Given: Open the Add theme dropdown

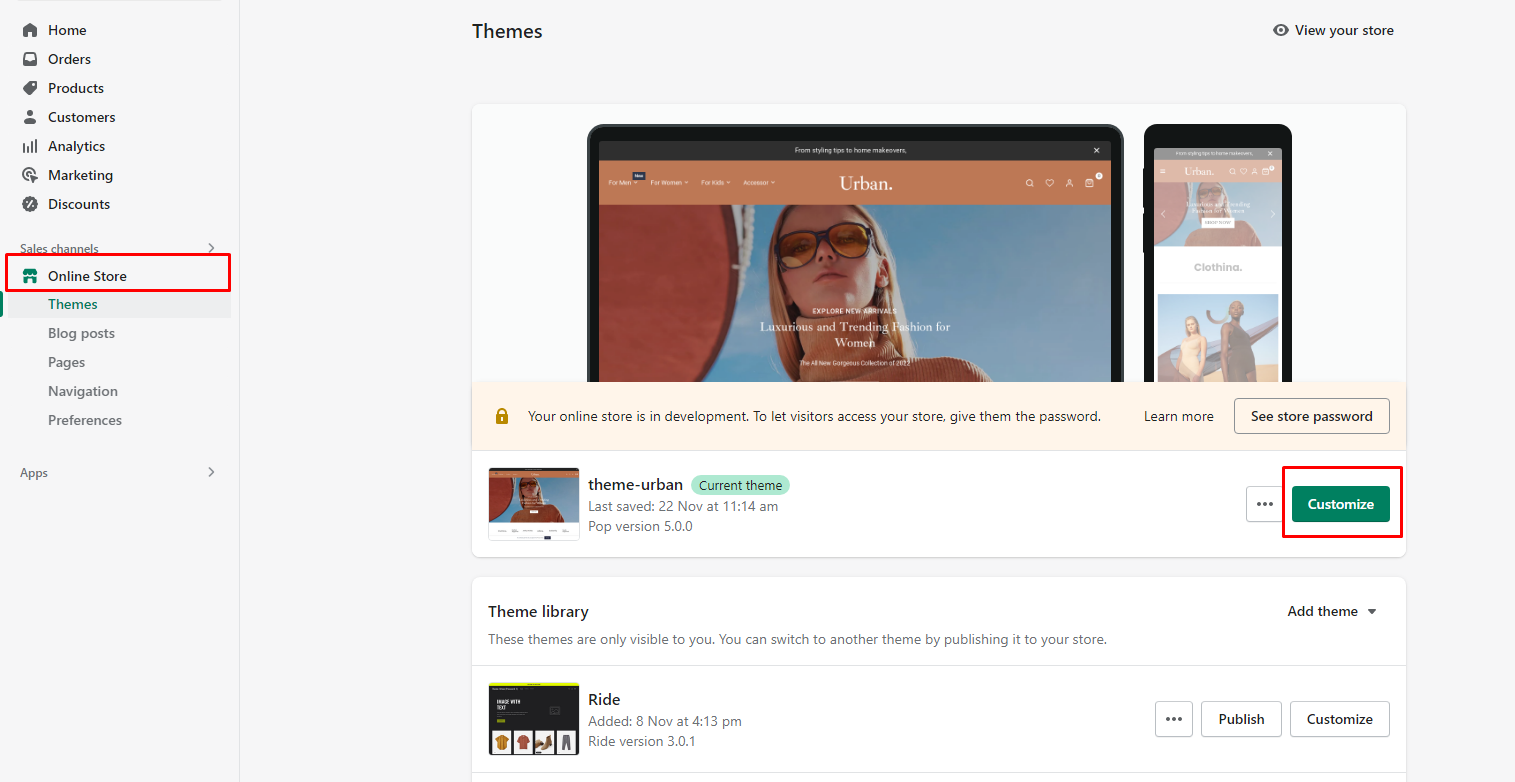Looking at the screenshot, I should [1332, 611].
